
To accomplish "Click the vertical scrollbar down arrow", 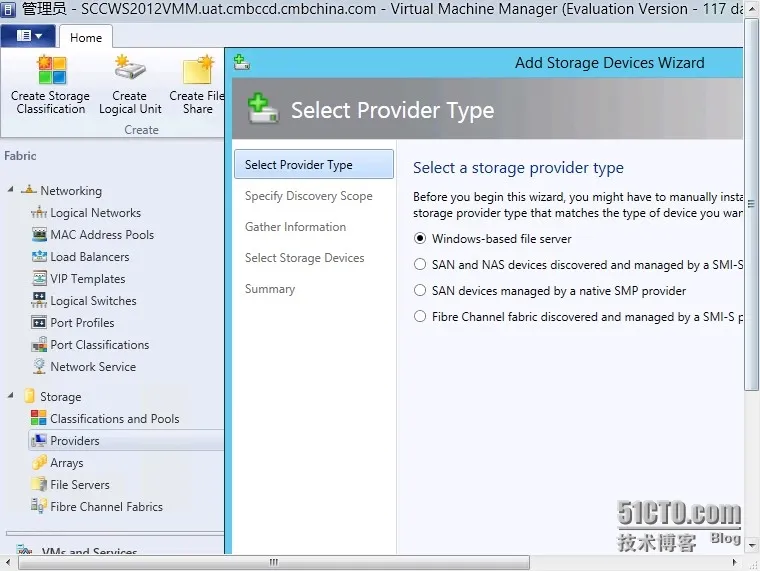I will 752,545.
